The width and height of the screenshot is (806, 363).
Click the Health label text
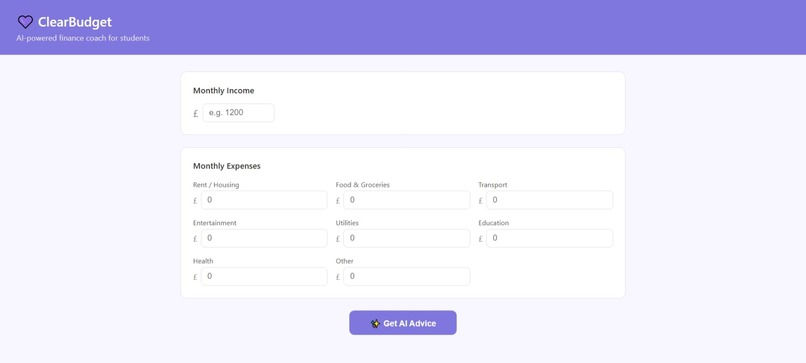click(x=203, y=261)
